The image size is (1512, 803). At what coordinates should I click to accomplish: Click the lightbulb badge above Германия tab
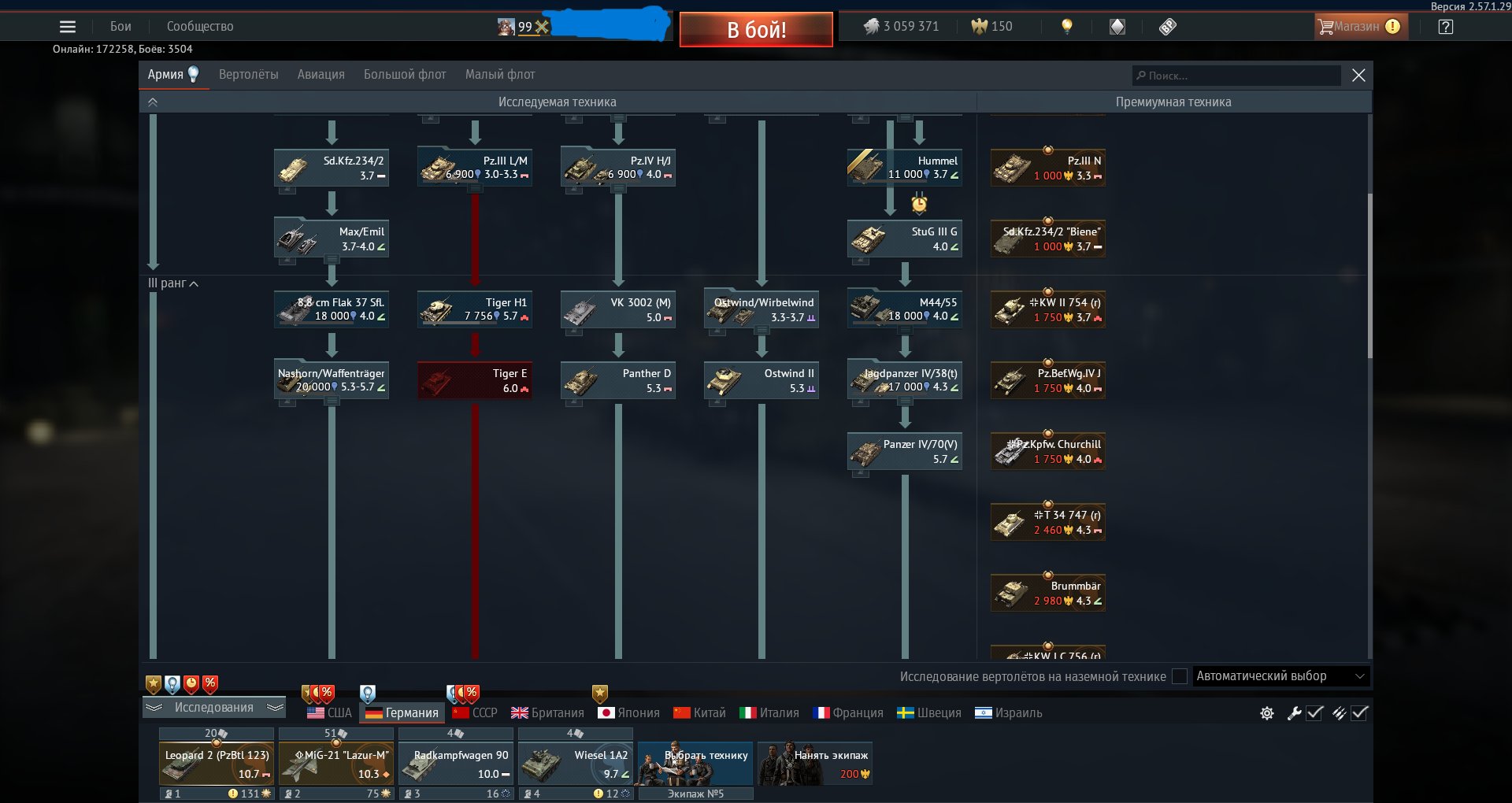click(368, 694)
